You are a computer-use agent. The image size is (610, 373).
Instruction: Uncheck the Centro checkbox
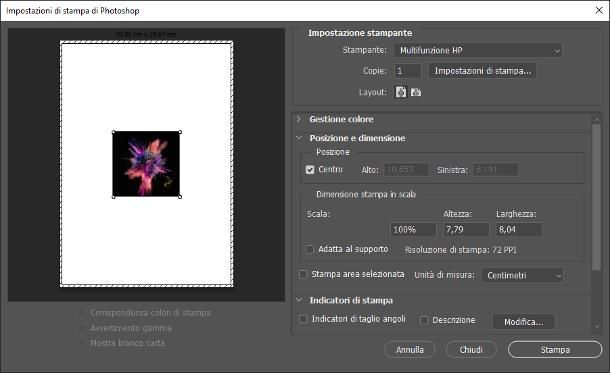(310, 170)
